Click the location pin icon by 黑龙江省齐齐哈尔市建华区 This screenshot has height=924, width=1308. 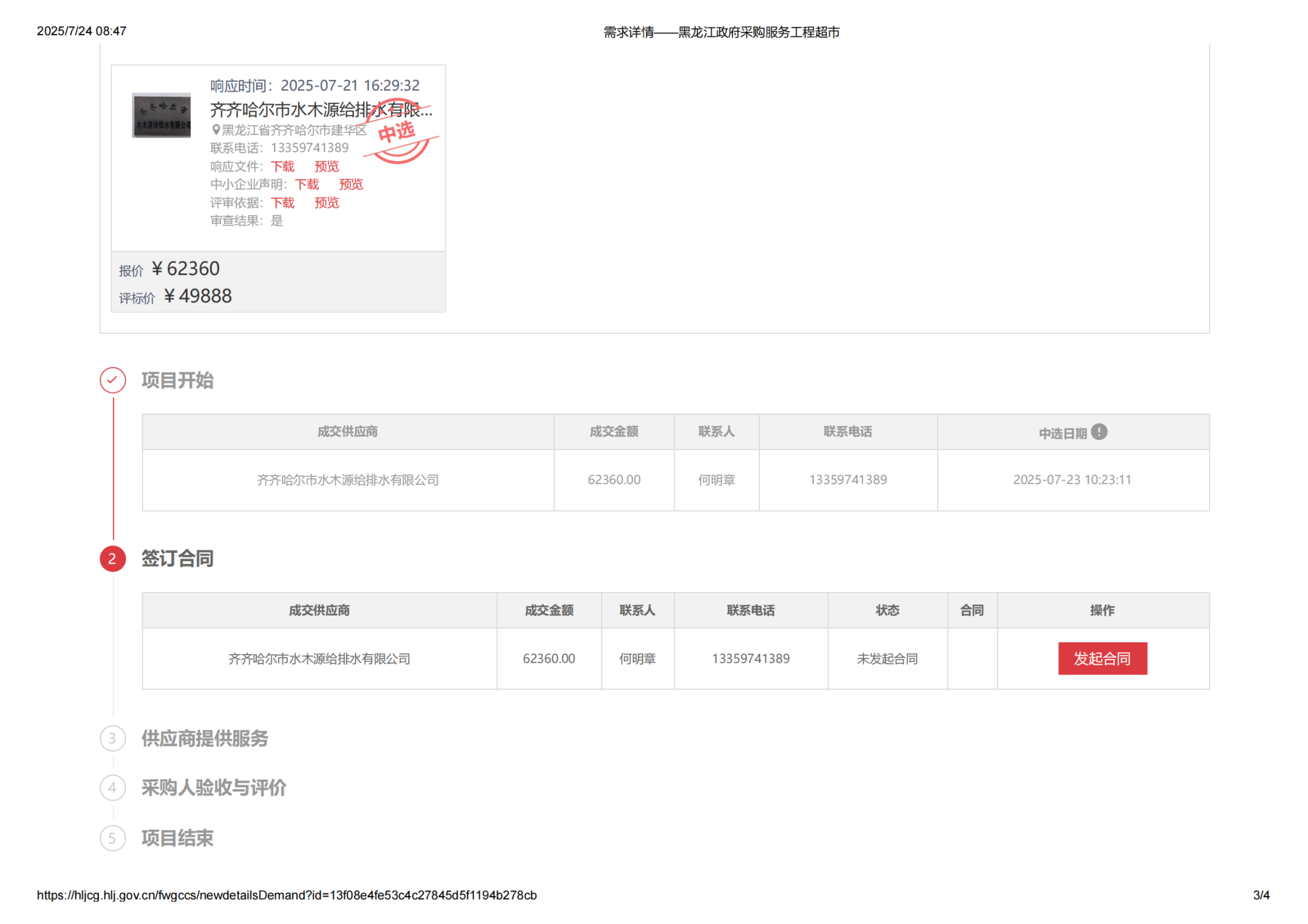(216, 130)
